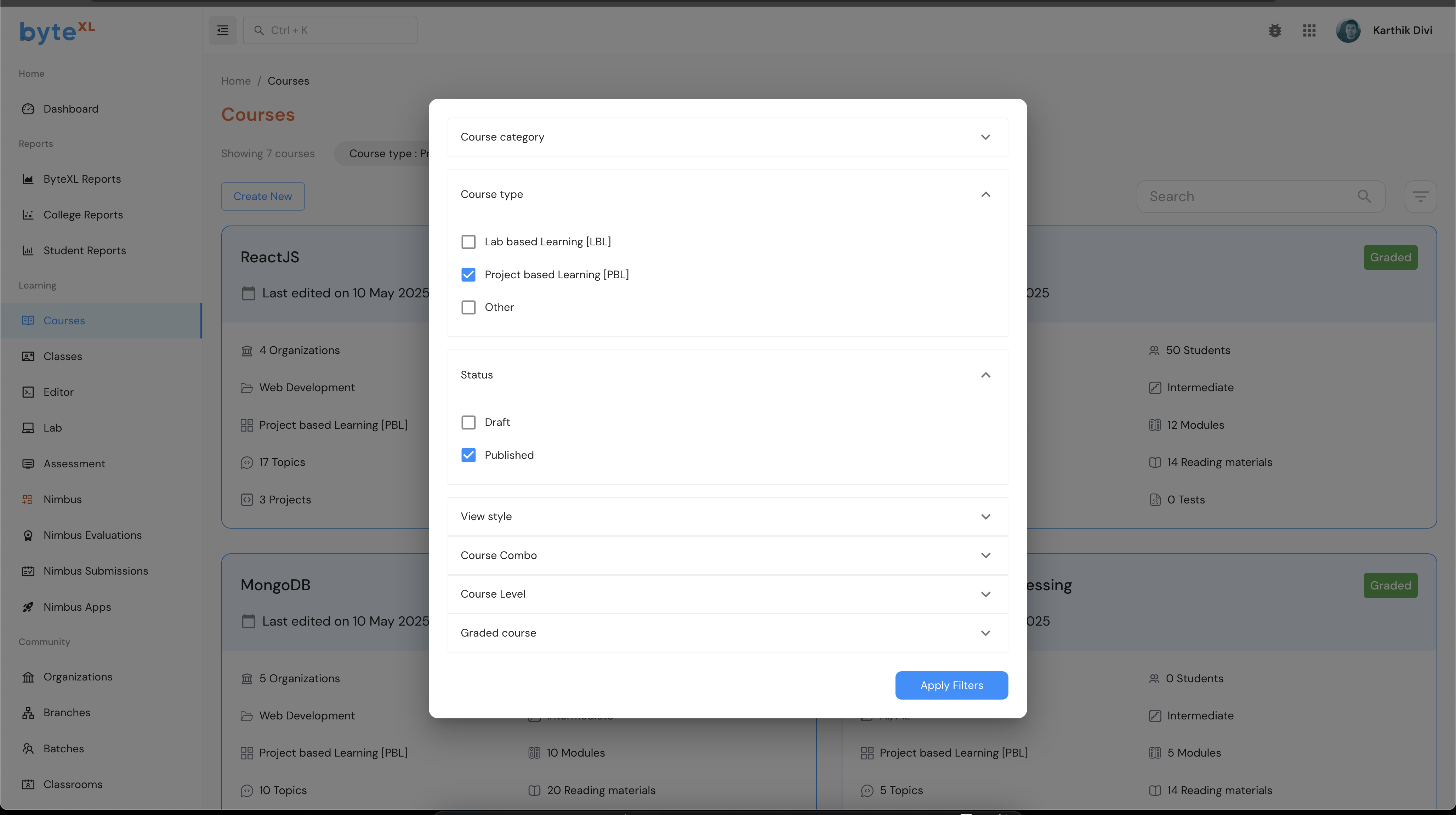The height and width of the screenshot is (815, 1456).
Task: Toggle the sidebar collapse icon
Action: (223, 30)
